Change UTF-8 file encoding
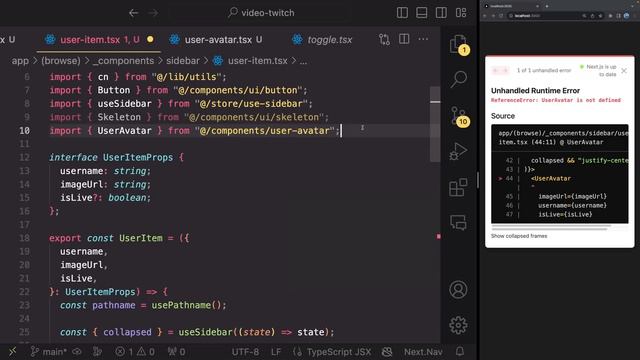The width and height of the screenshot is (640, 360). tap(245, 351)
